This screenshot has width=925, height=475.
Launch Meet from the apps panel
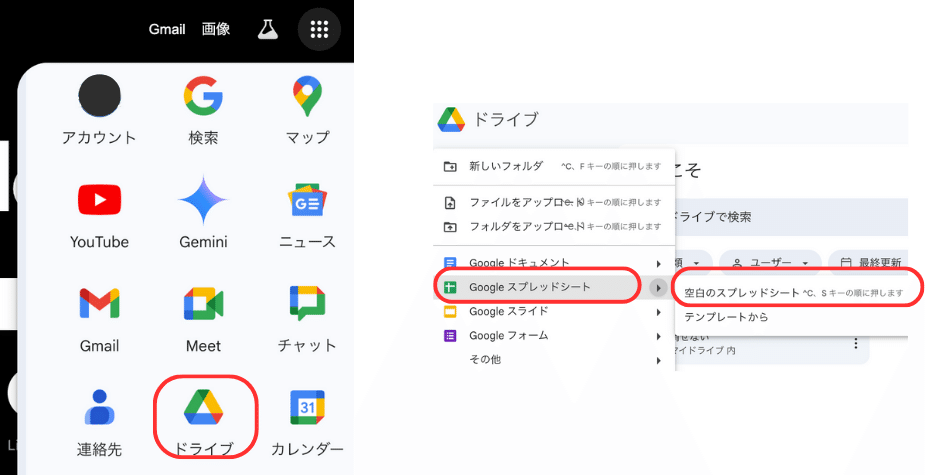click(x=203, y=319)
